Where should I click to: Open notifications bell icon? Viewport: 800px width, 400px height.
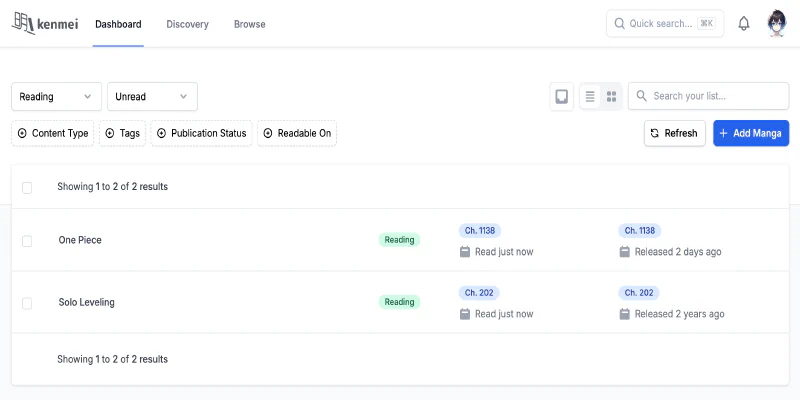tap(743, 24)
